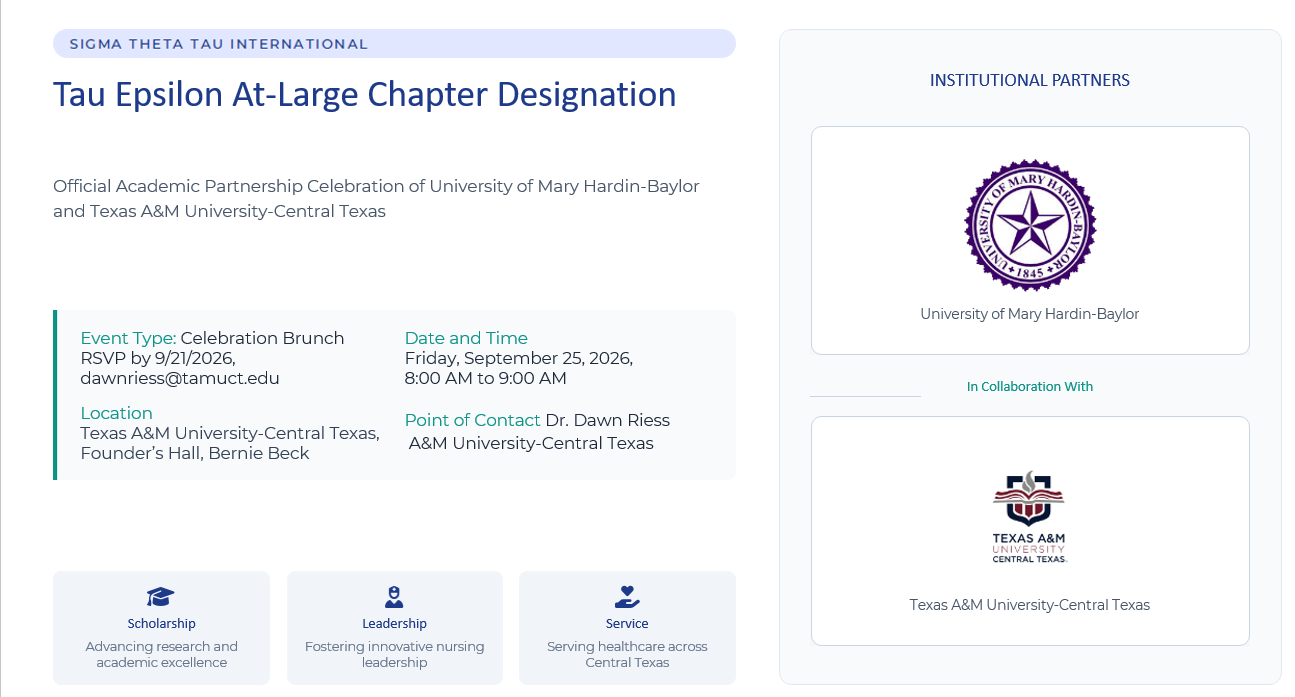
Task: Click the Scholarship graduation cap icon
Action: (161, 597)
